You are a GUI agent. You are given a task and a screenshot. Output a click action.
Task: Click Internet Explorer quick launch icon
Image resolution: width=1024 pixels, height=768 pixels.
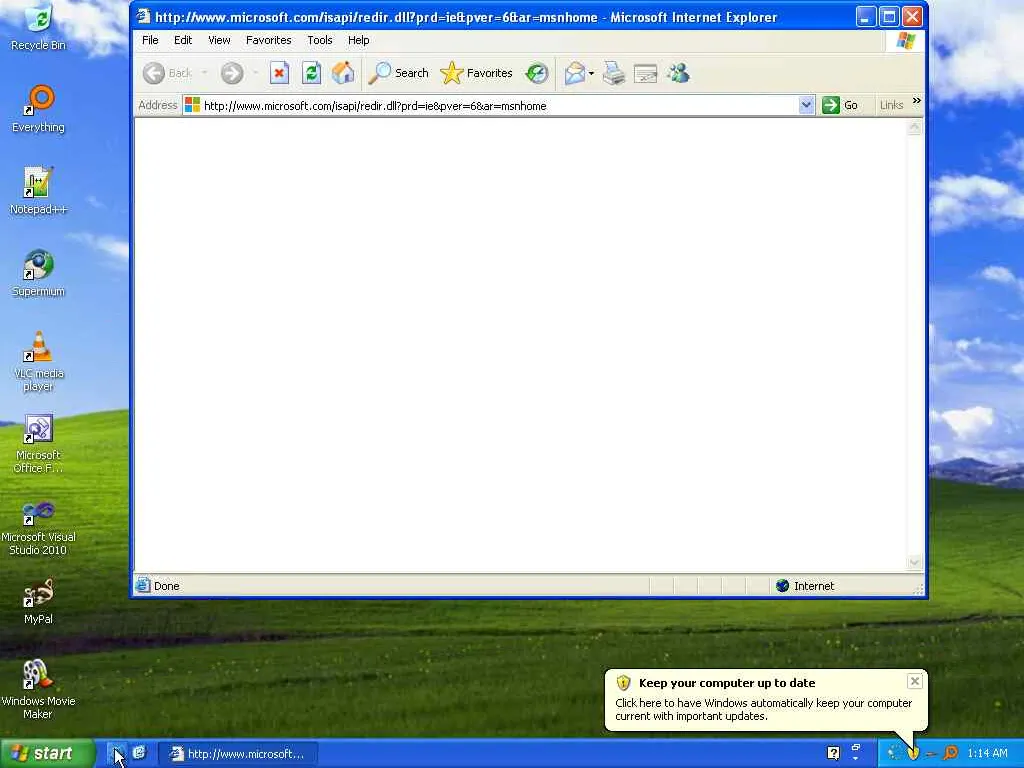[139, 753]
